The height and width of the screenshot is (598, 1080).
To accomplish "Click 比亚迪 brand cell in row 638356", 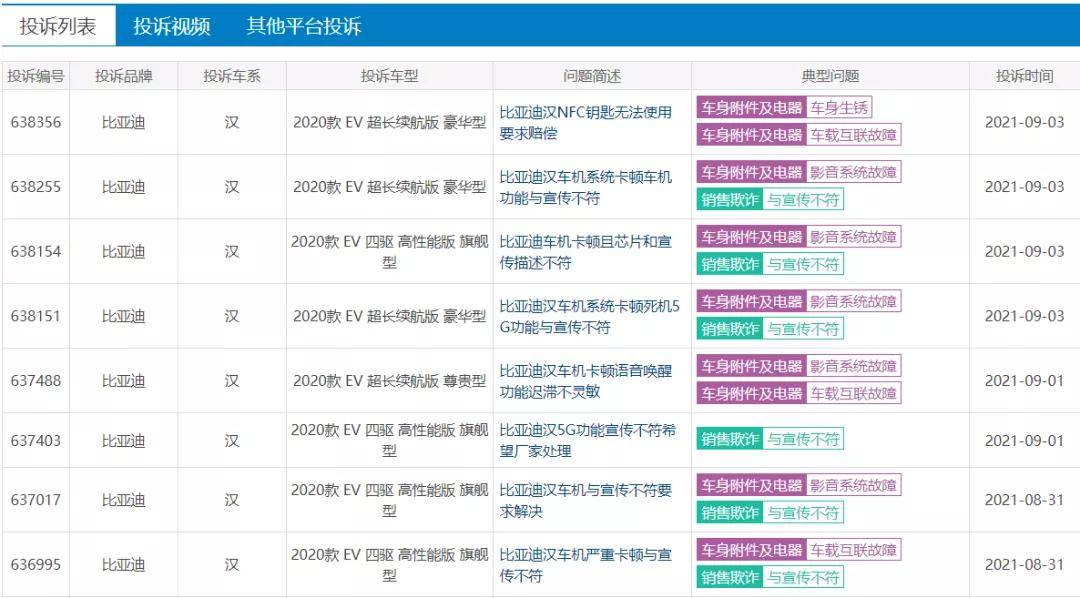I will 124,122.
